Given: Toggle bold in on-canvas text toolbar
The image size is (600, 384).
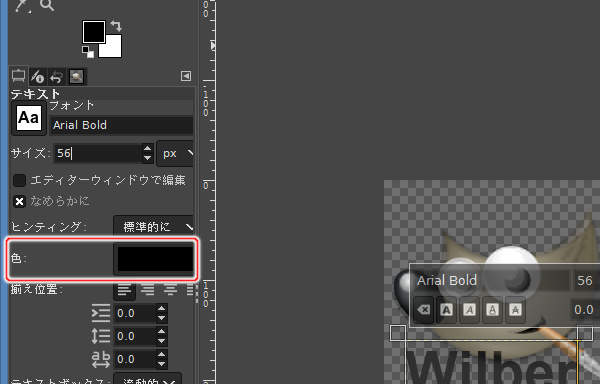Looking at the screenshot, I should [446, 310].
